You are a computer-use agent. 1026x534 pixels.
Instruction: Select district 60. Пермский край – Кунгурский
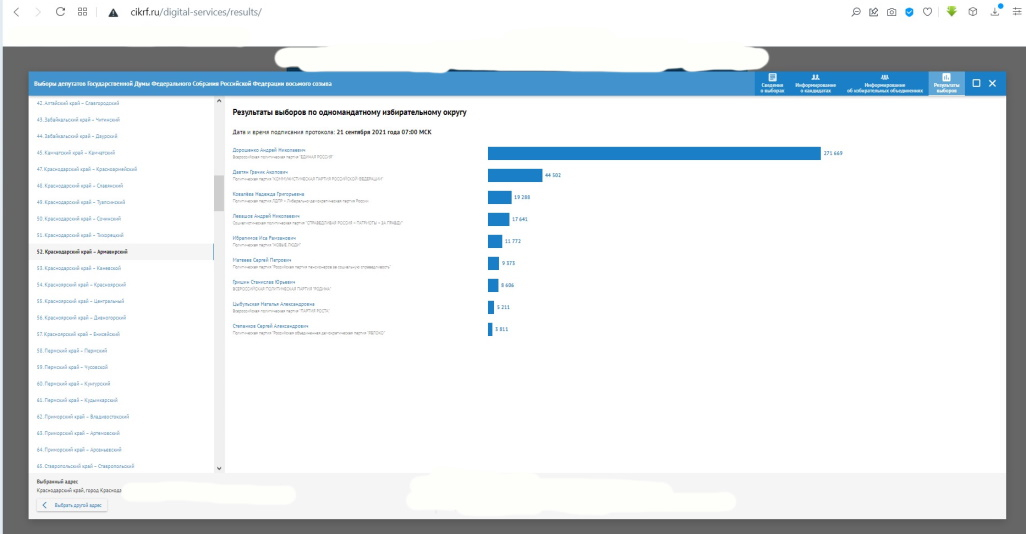[x=73, y=383]
